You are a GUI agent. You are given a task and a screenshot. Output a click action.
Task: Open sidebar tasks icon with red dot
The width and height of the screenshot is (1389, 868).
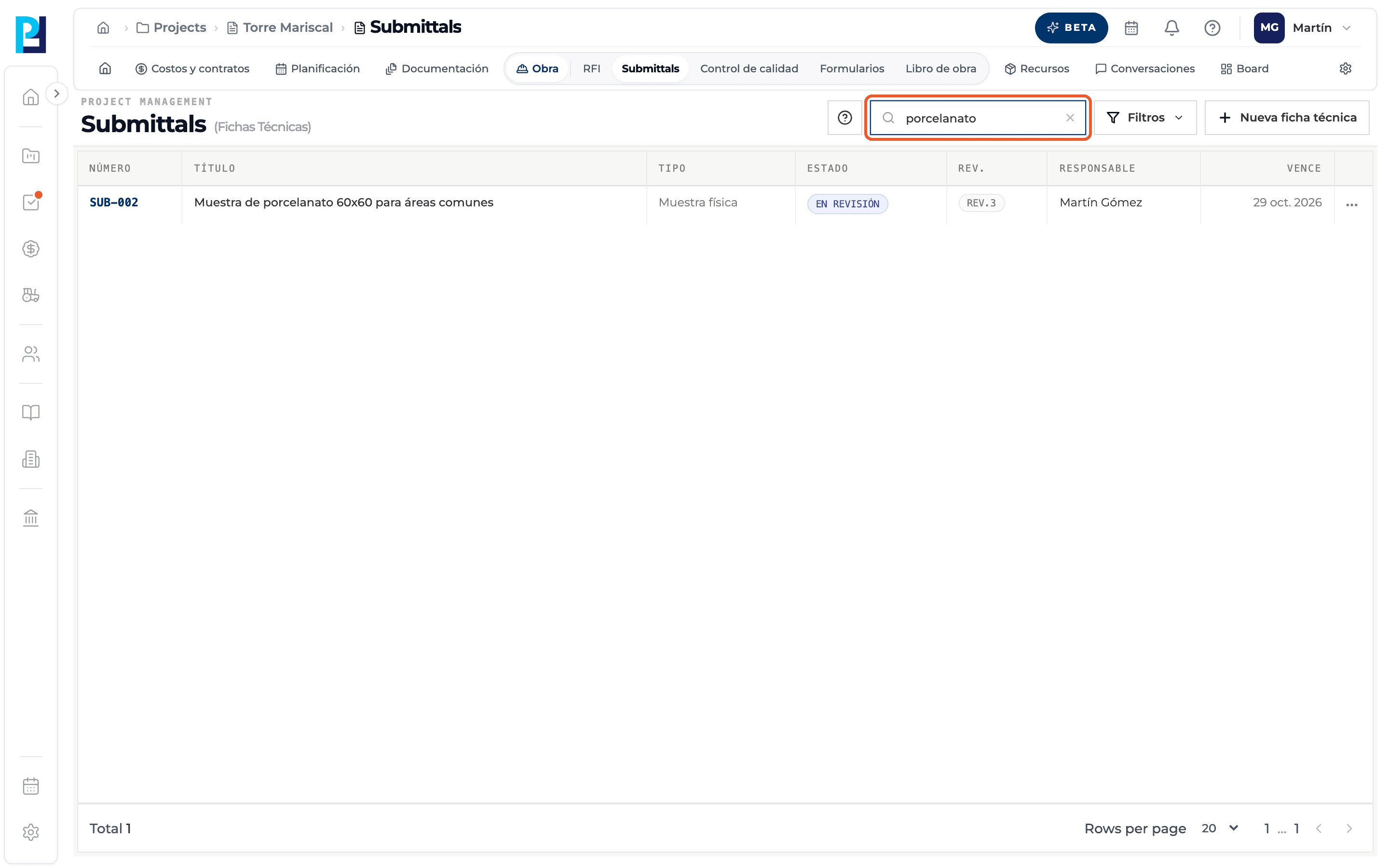pyautogui.click(x=31, y=202)
